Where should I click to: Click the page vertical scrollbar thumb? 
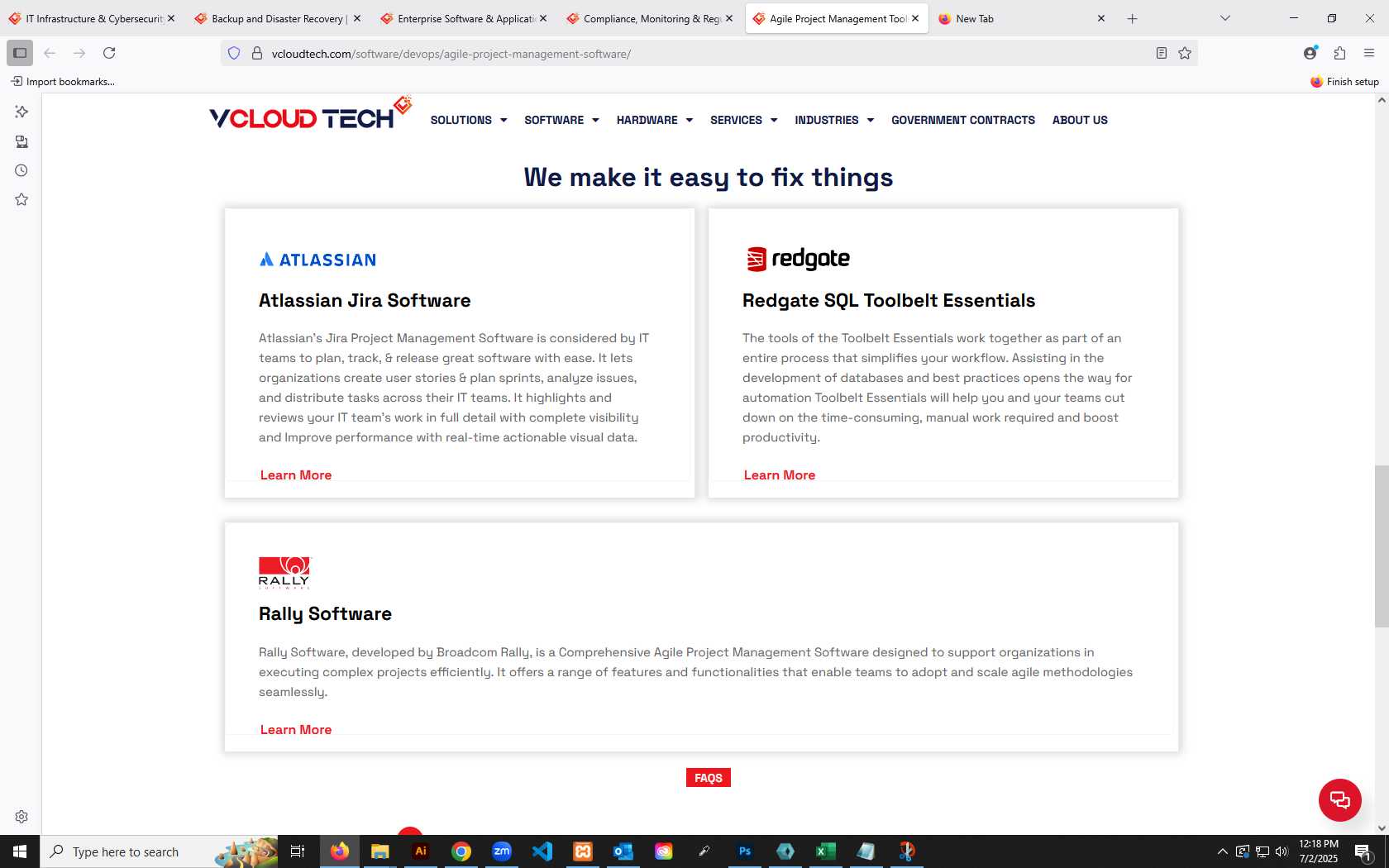[1382, 546]
